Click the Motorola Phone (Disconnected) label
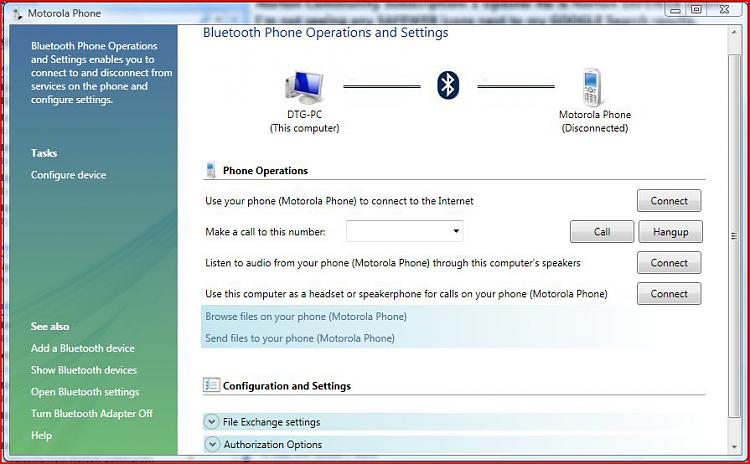Screen dimensions: 750x464 pyautogui.click(x=595, y=122)
